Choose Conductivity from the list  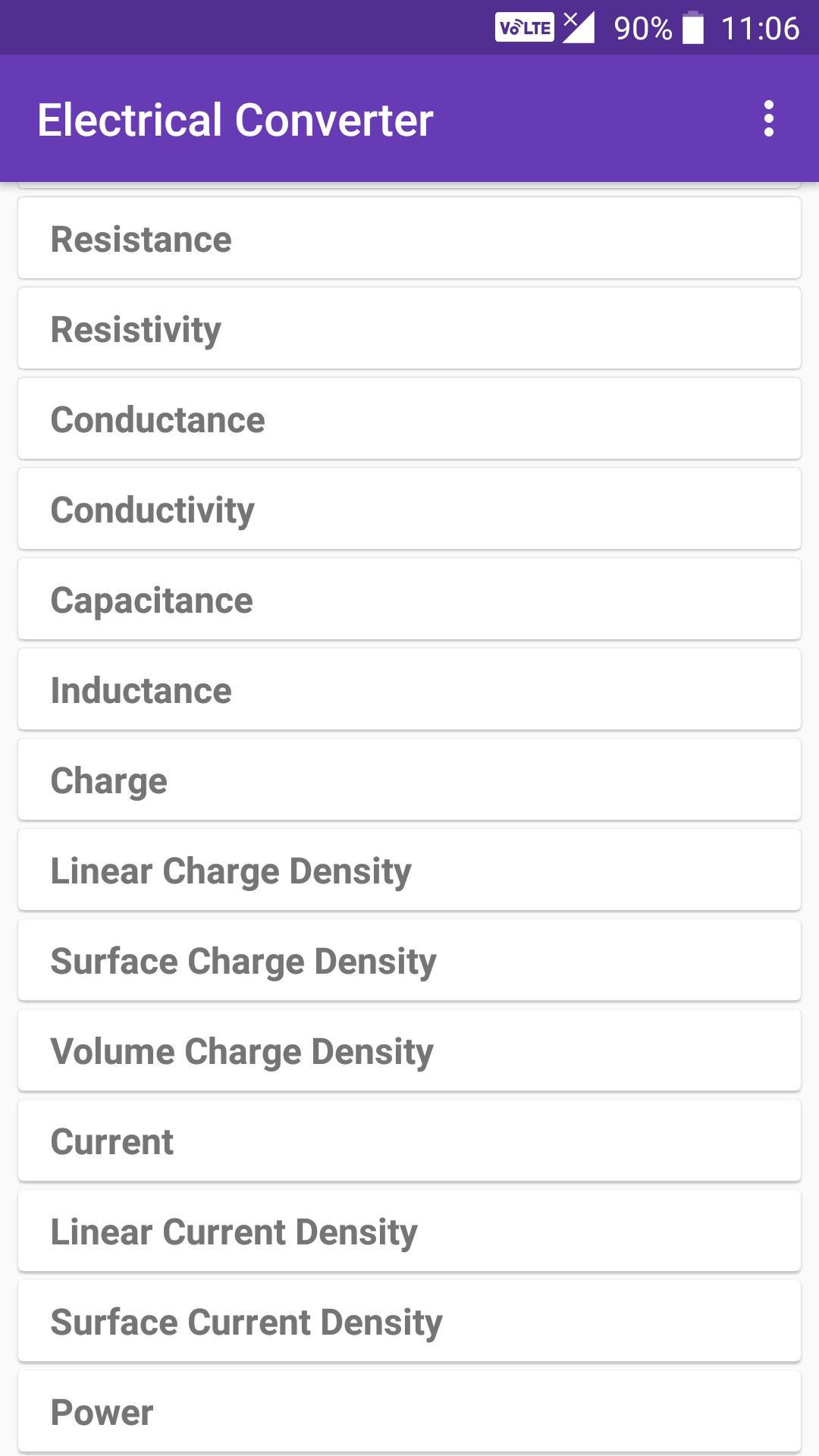point(409,509)
